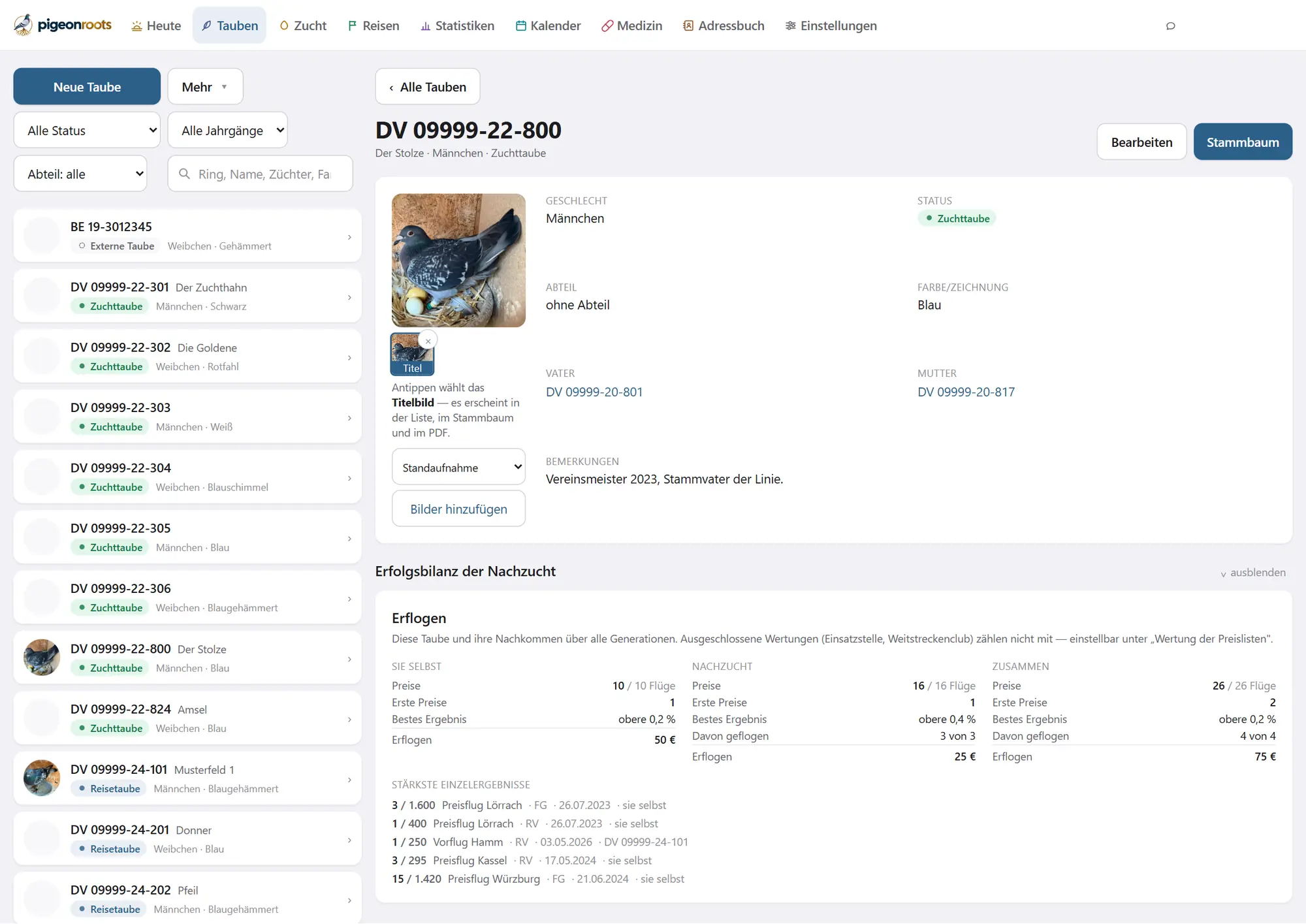This screenshot has width=1306, height=924.
Task: Click the large pigeon photo
Action: tap(458, 260)
